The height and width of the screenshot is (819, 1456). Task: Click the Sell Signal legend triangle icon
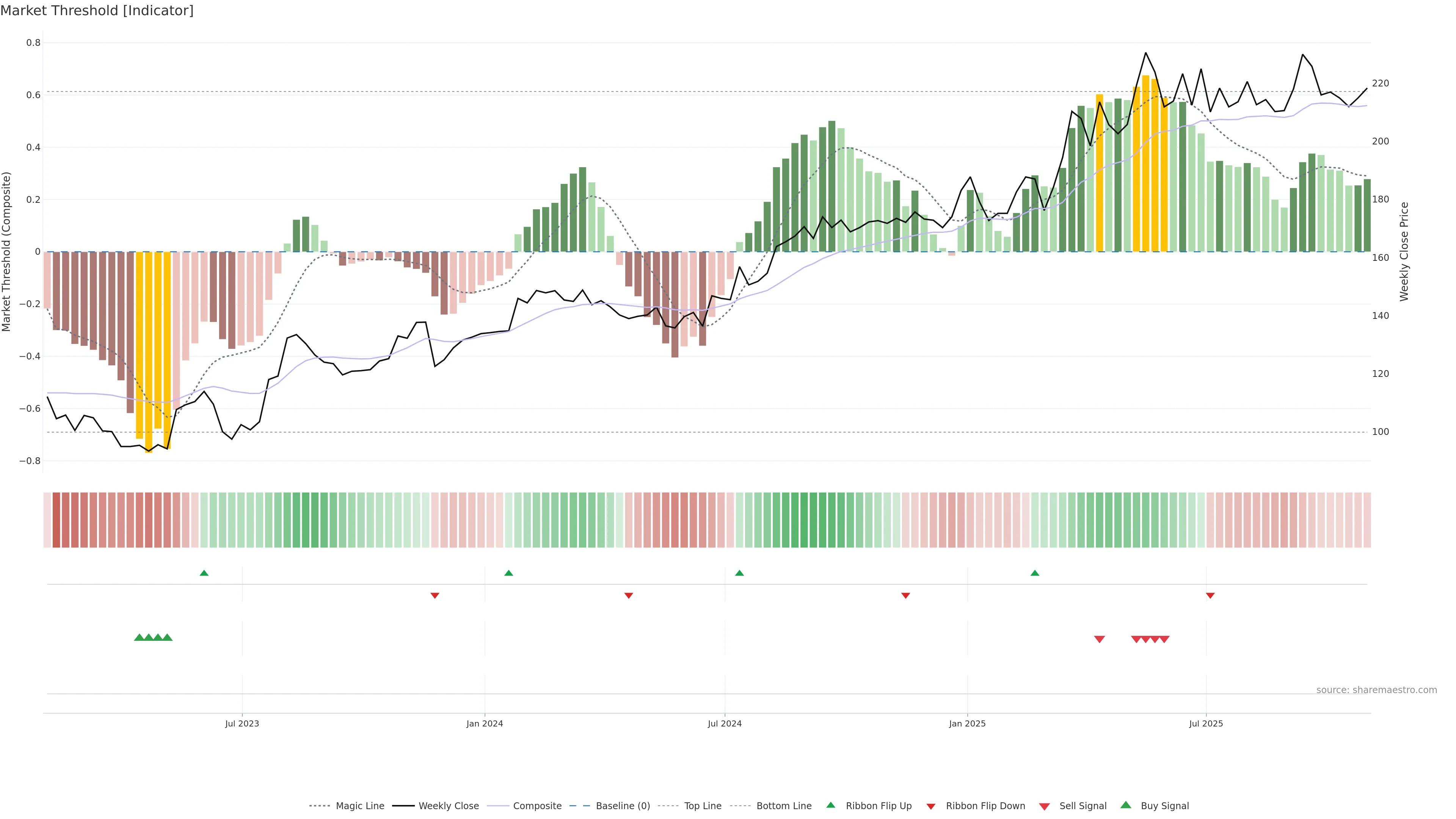tap(1045, 806)
